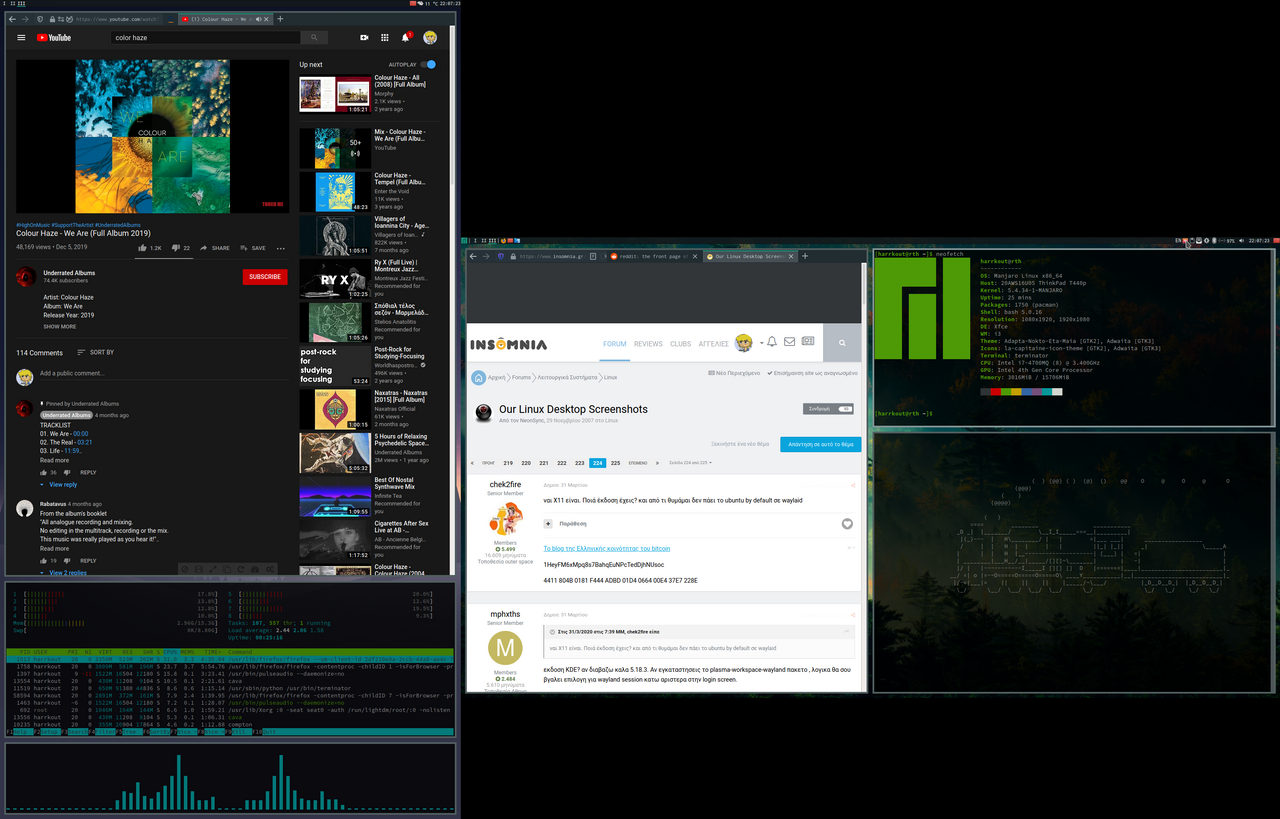Go to forum page 219
Image resolution: width=1280 pixels, height=819 pixels.
coord(508,463)
